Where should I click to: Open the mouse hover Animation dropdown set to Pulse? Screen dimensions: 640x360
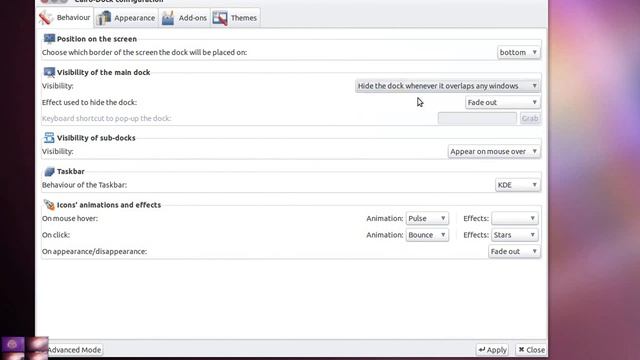427,218
